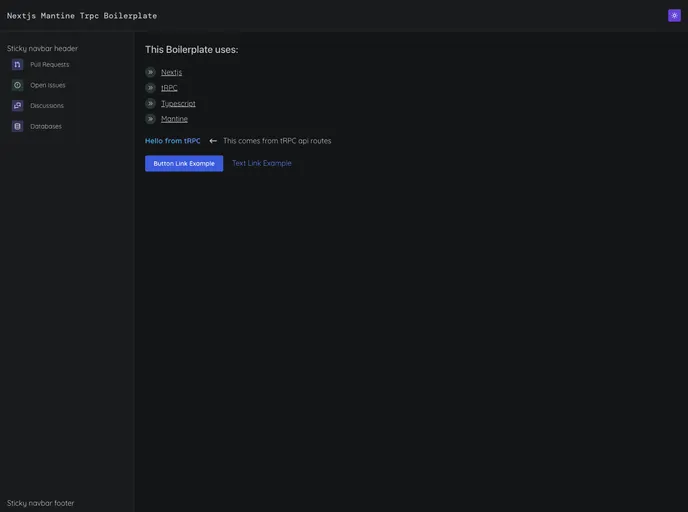The height and width of the screenshot is (512, 688).
Task: Select Discussions label in the navbar
Action: [x=46, y=105]
